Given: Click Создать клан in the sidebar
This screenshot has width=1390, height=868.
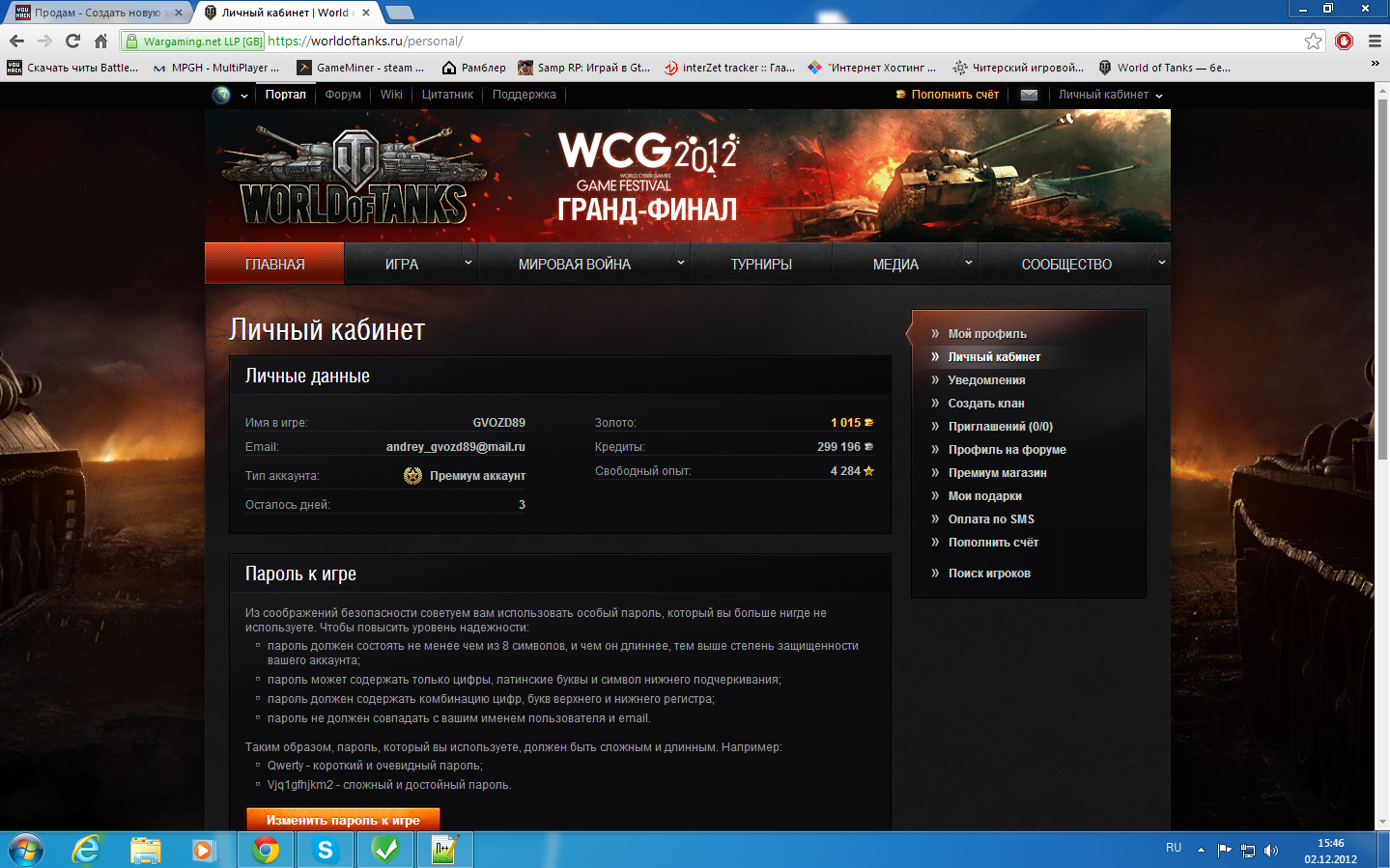Looking at the screenshot, I should 986,404.
